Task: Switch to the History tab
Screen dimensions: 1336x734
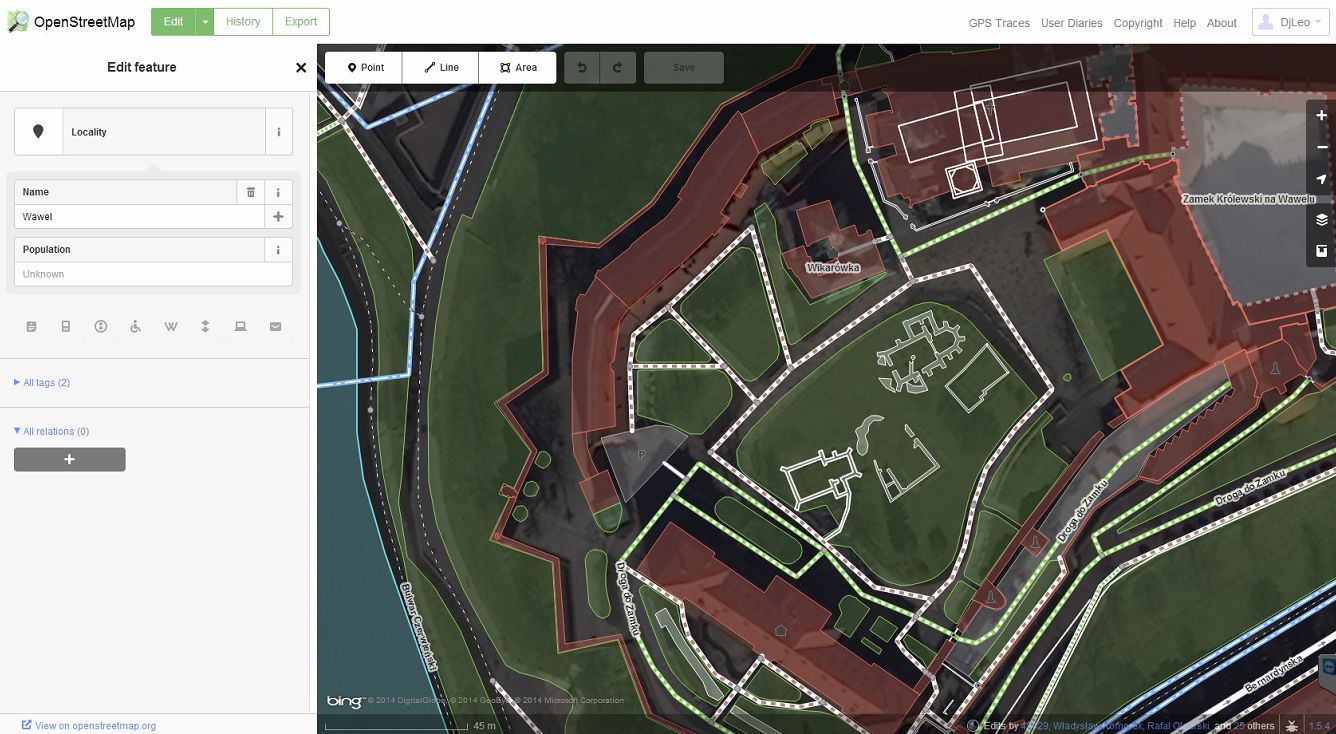Action: (x=243, y=21)
